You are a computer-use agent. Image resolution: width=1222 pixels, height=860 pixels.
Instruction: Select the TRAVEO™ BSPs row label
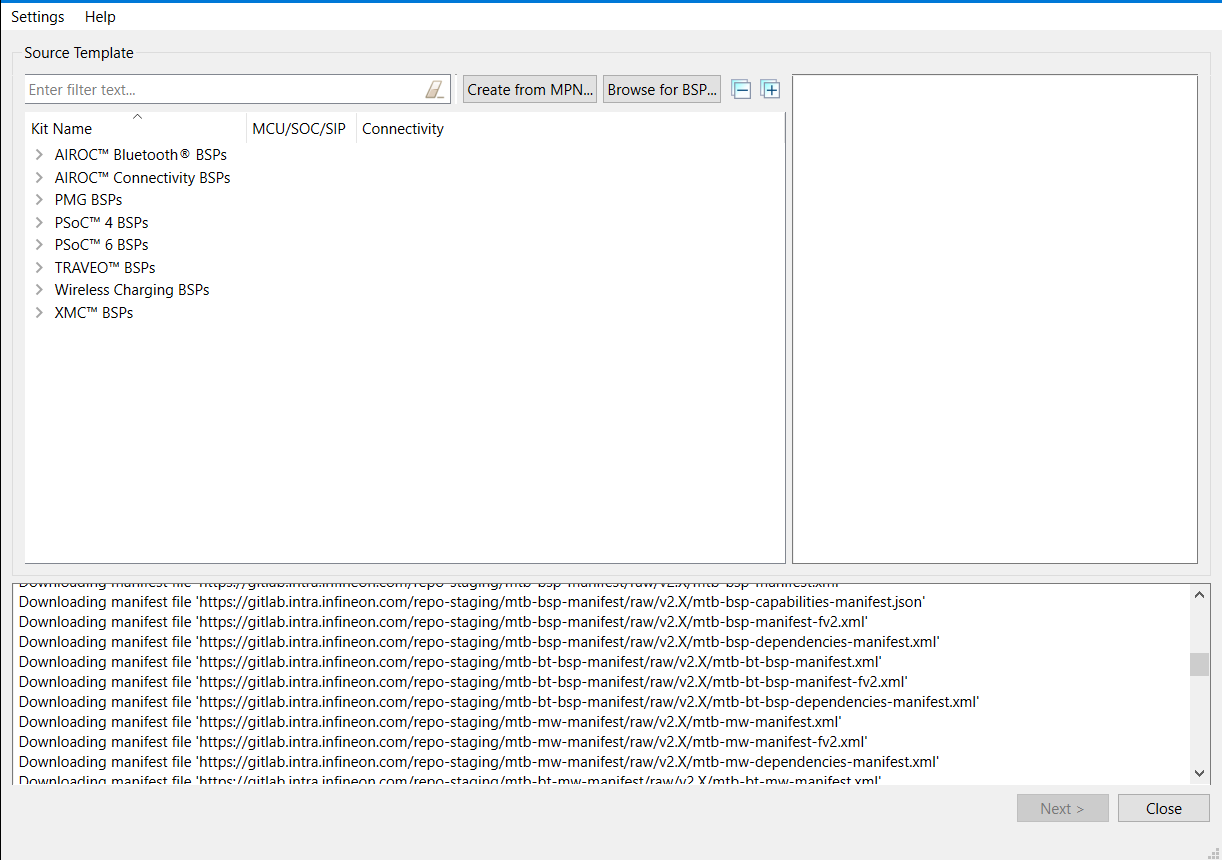(105, 268)
